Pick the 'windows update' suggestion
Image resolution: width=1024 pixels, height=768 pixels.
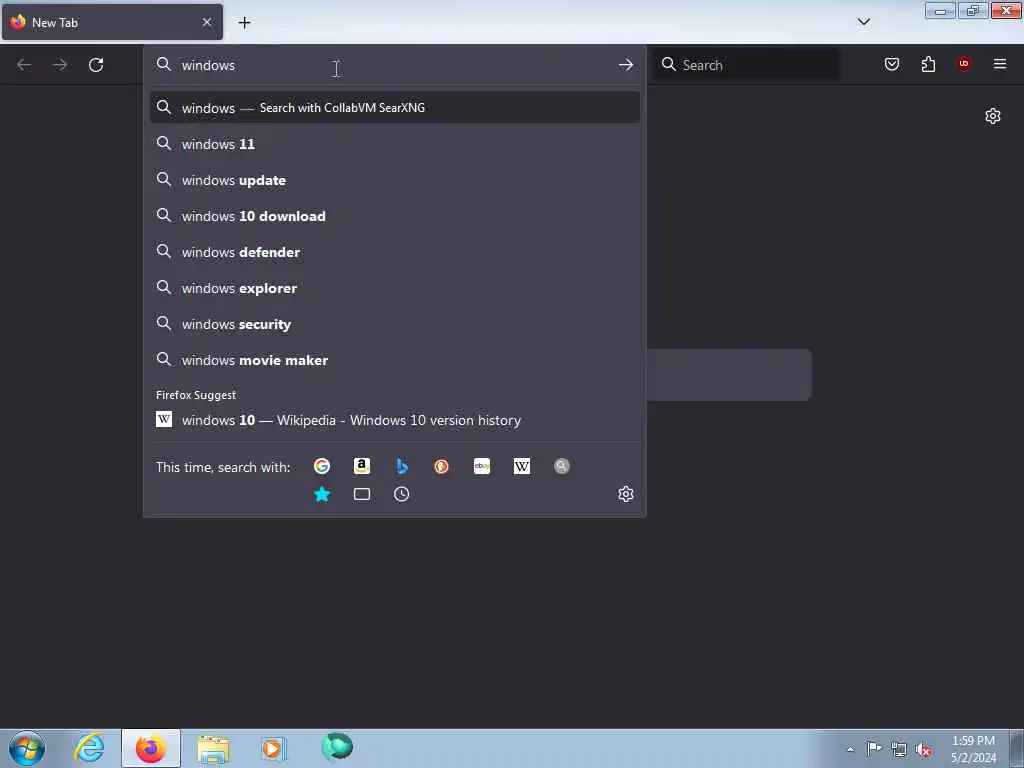pos(394,180)
